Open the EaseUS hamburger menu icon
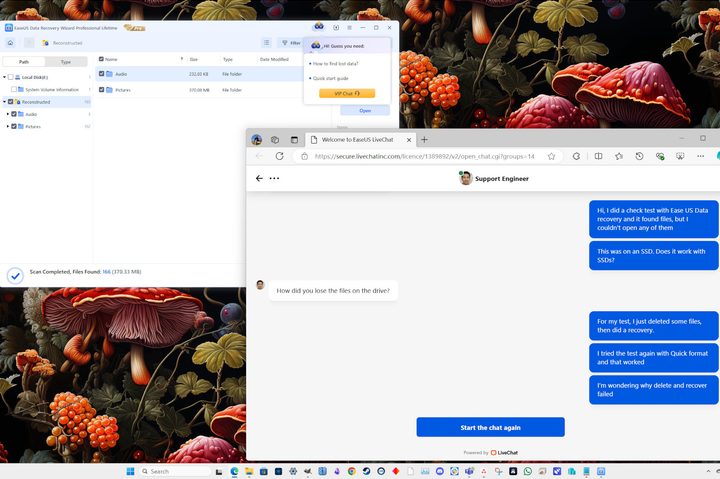The width and height of the screenshot is (720, 479). coord(349,28)
